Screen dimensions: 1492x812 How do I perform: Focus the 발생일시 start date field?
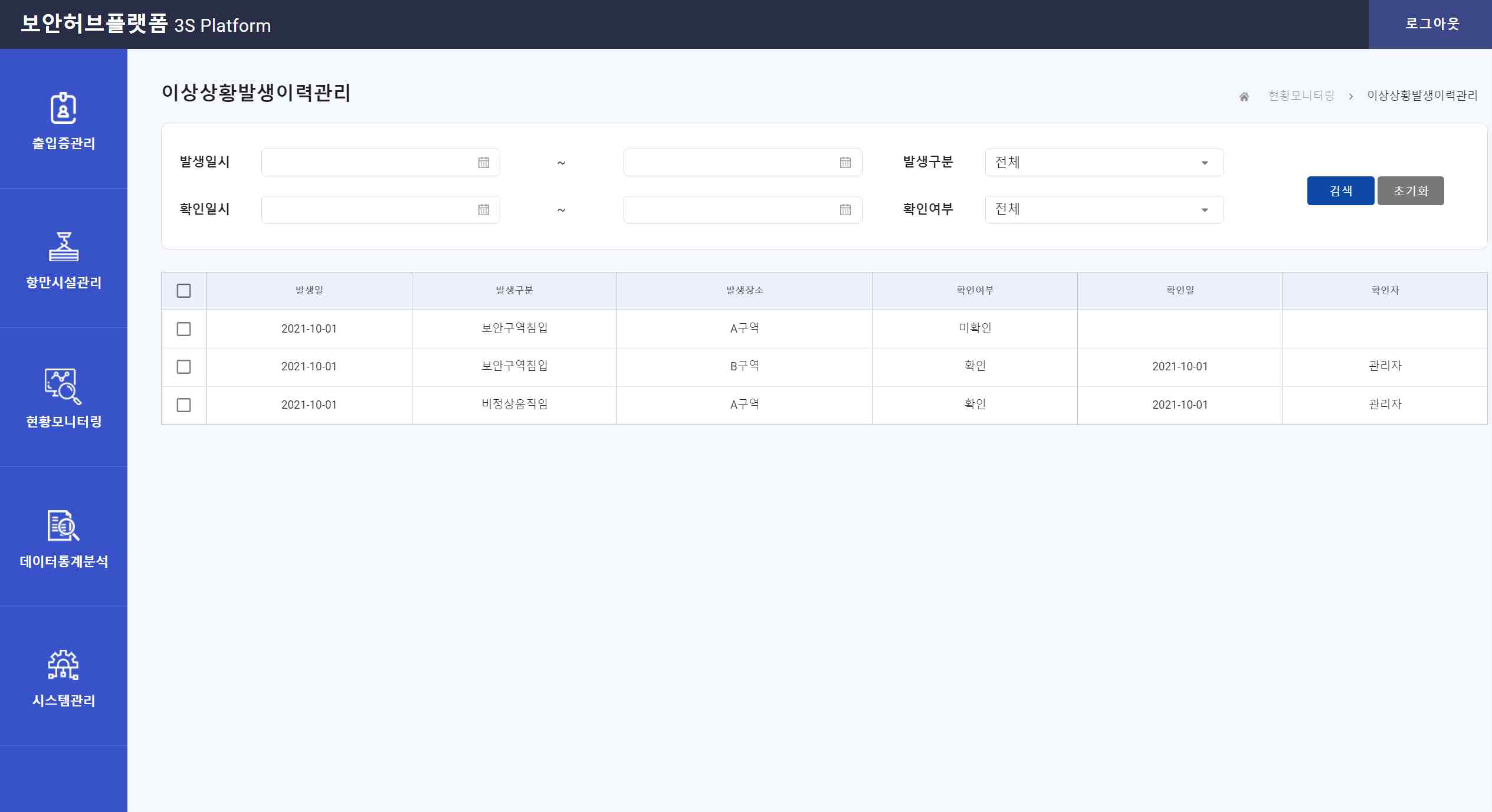click(381, 162)
